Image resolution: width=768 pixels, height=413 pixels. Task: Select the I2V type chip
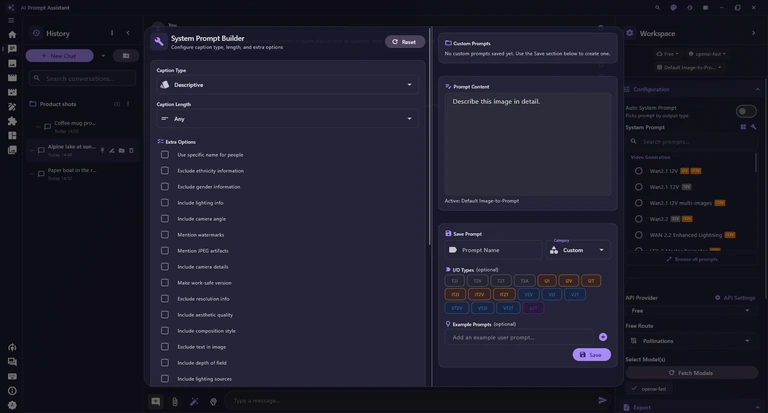(569, 281)
